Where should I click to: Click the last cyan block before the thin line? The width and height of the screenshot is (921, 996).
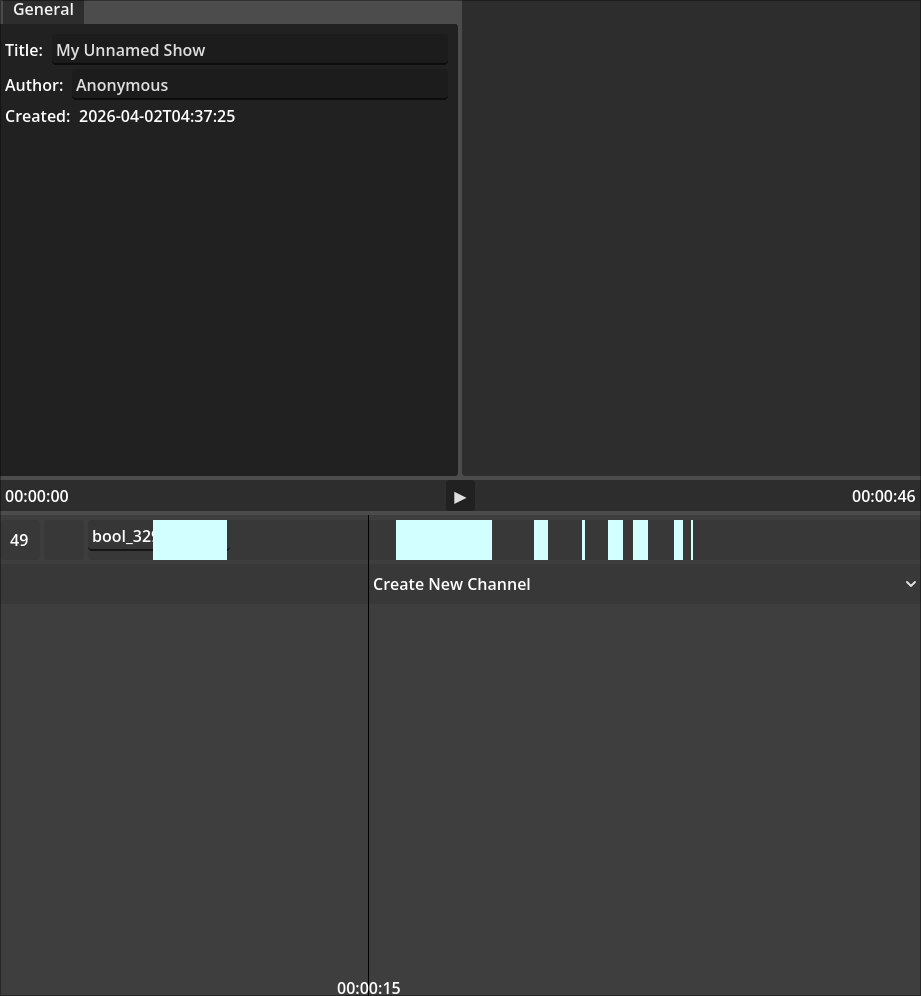click(678, 540)
